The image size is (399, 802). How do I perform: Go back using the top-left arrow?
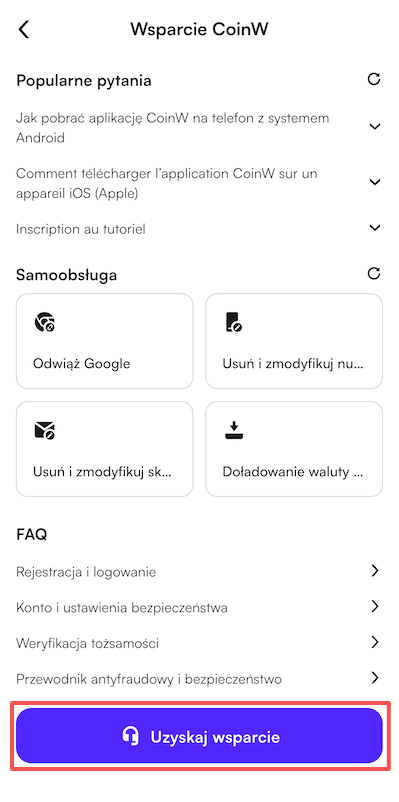(24, 29)
